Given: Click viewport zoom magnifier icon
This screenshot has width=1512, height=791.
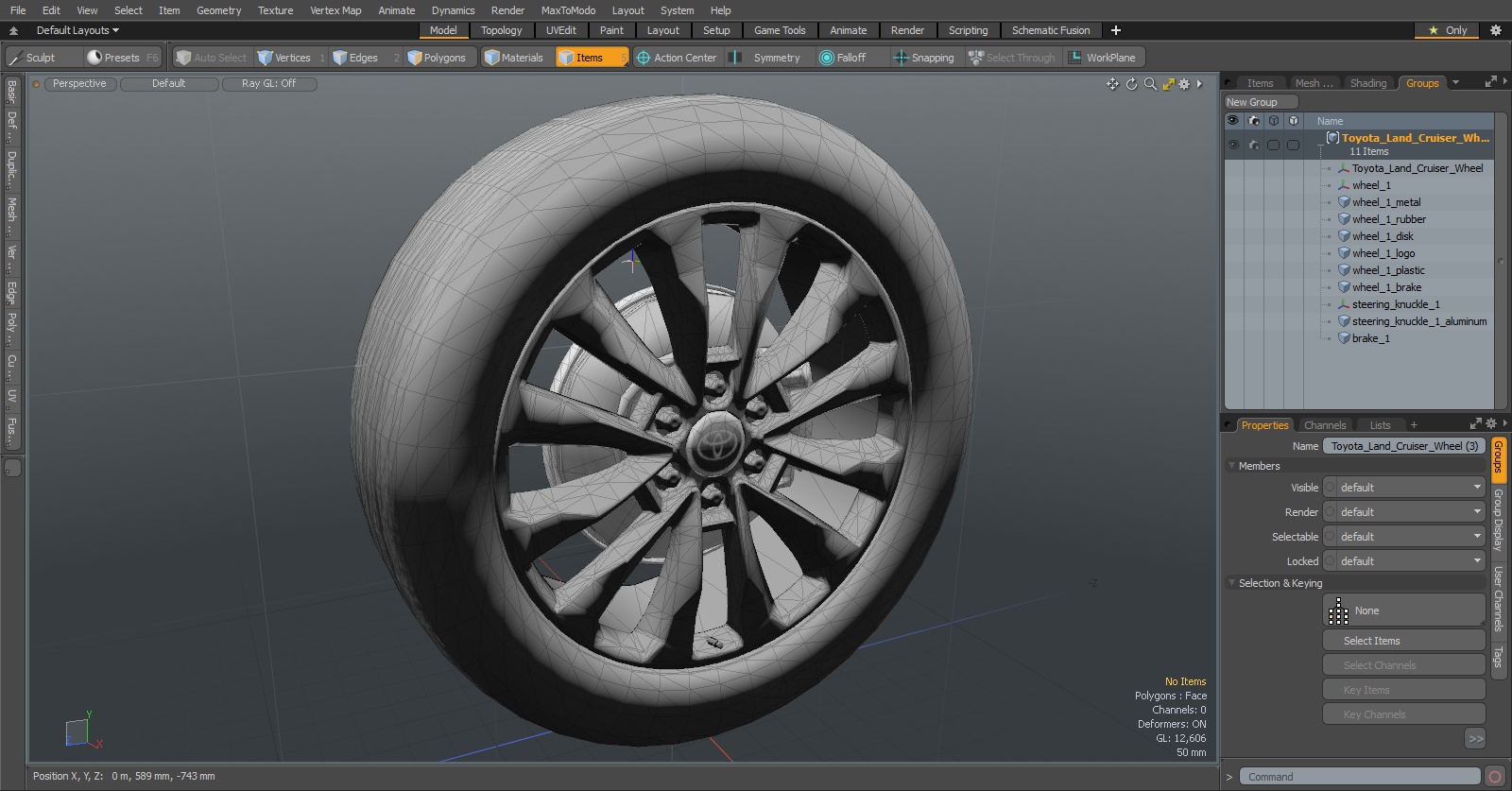Looking at the screenshot, I should pos(1150,84).
